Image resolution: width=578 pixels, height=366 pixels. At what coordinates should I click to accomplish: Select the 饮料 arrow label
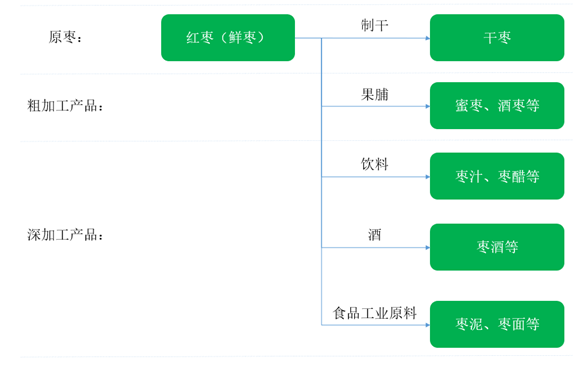click(x=375, y=164)
